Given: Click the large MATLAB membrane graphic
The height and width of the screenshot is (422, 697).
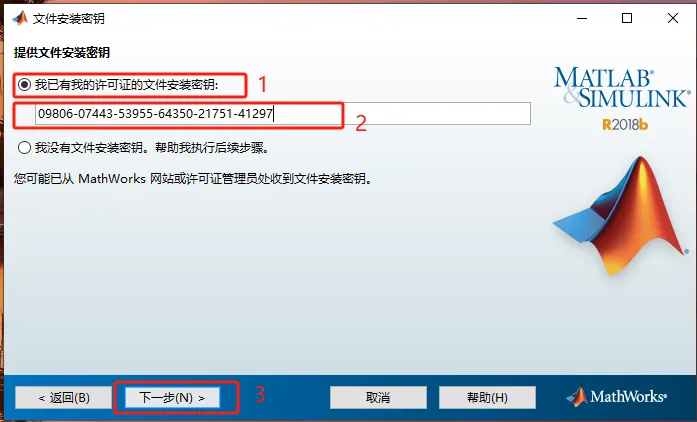Looking at the screenshot, I should coord(622,216).
